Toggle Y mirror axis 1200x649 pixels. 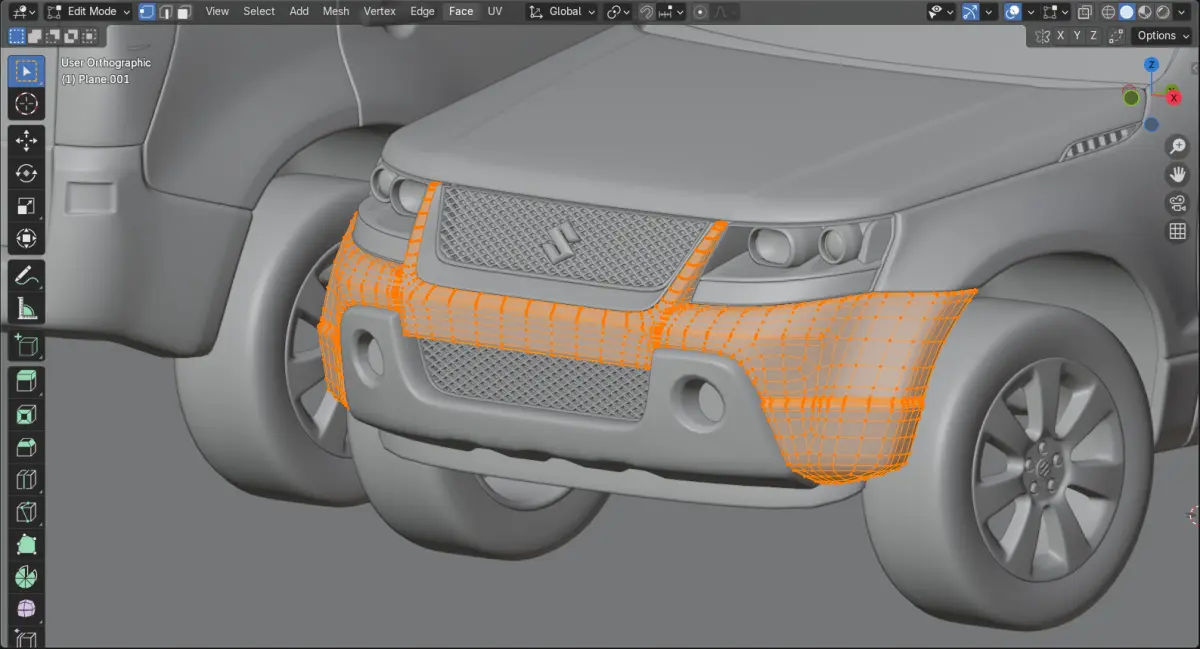(x=1077, y=36)
